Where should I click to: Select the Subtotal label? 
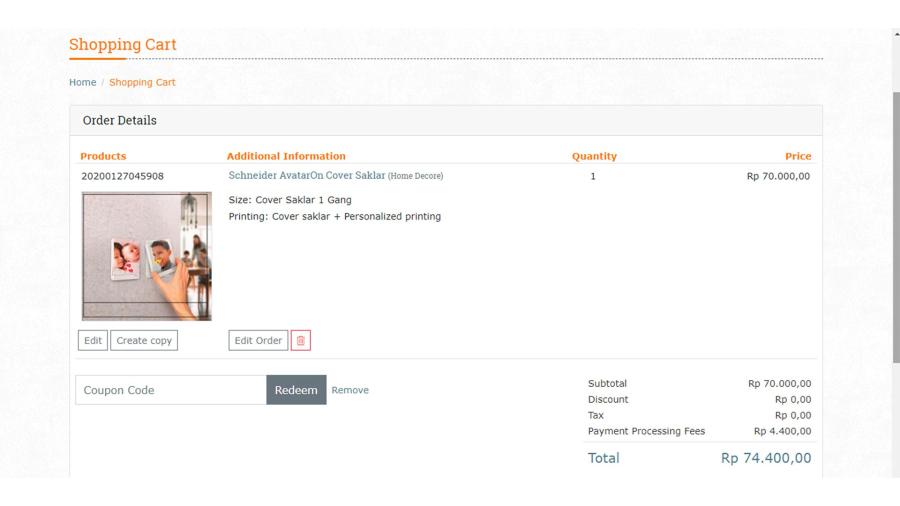click(x=607, y=383)
